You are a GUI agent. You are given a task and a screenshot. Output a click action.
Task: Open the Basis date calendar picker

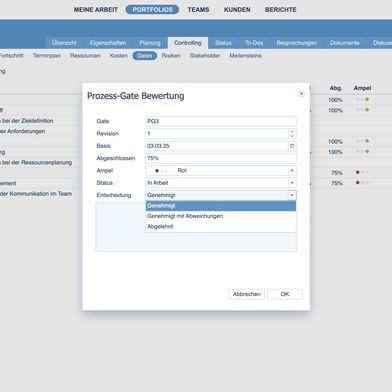tap(292, 146)
